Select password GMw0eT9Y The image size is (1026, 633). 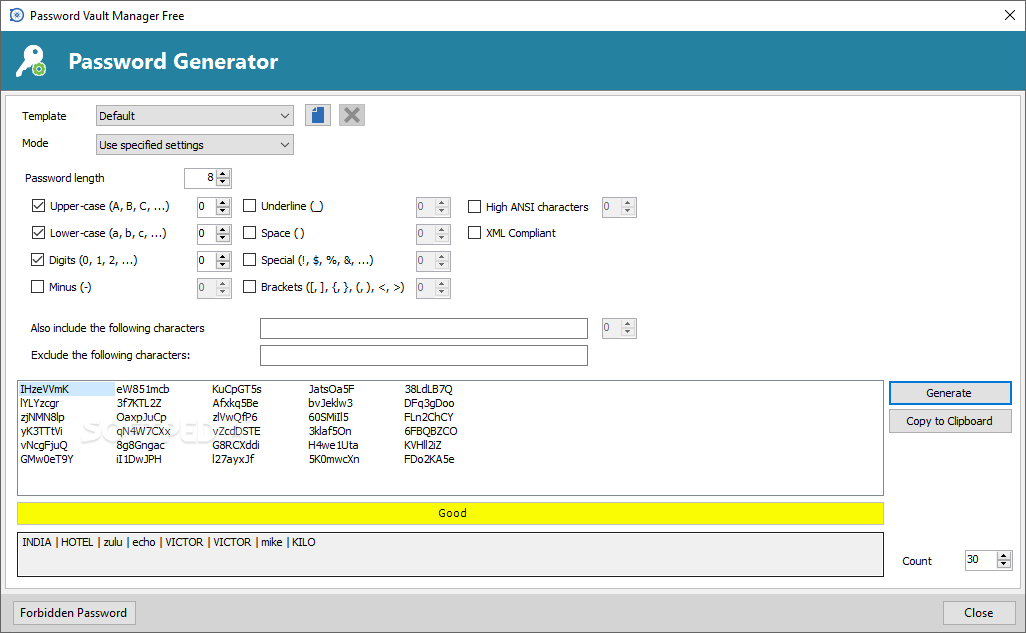pos(46,459)
